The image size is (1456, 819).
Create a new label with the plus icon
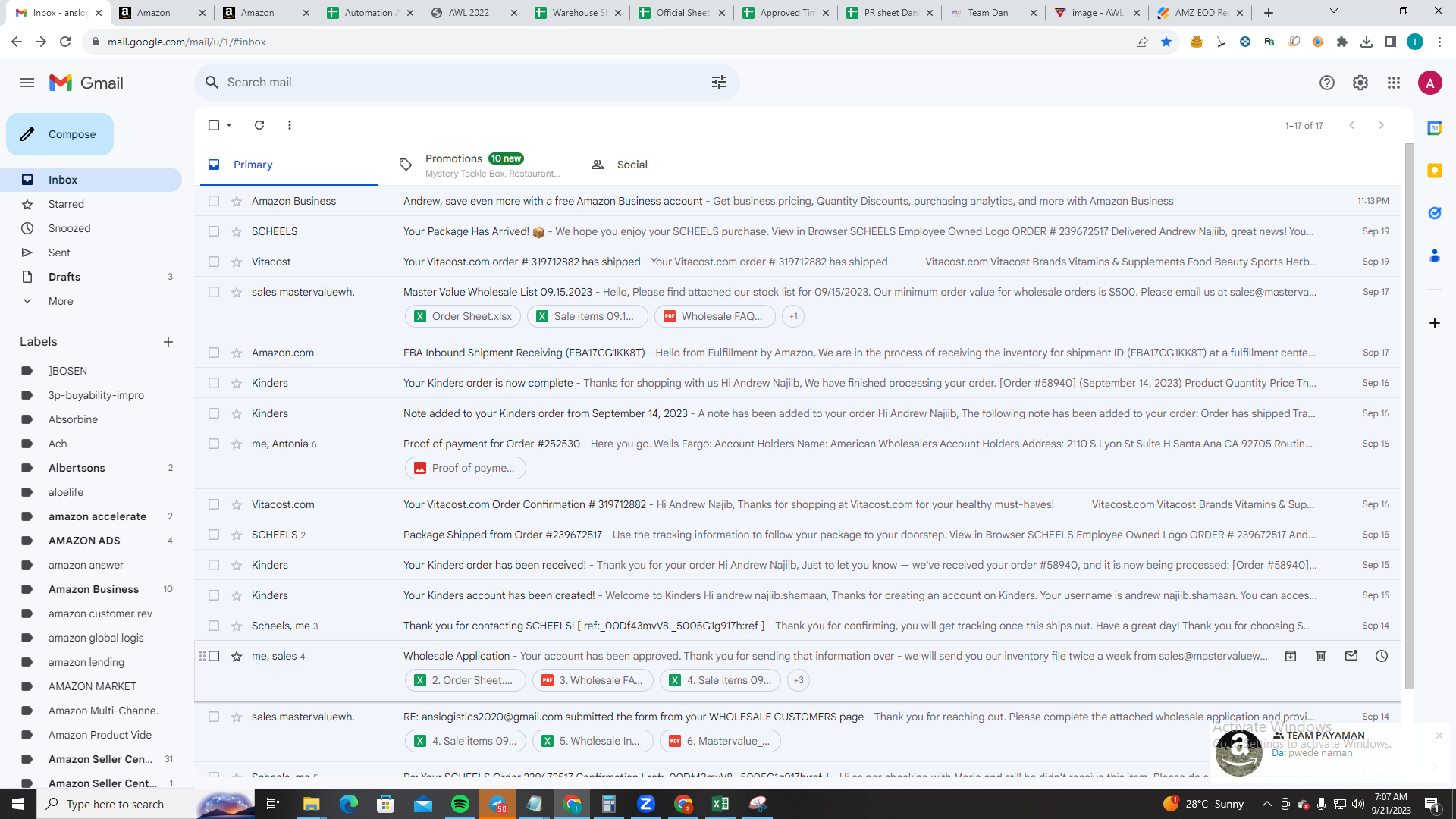168,342
